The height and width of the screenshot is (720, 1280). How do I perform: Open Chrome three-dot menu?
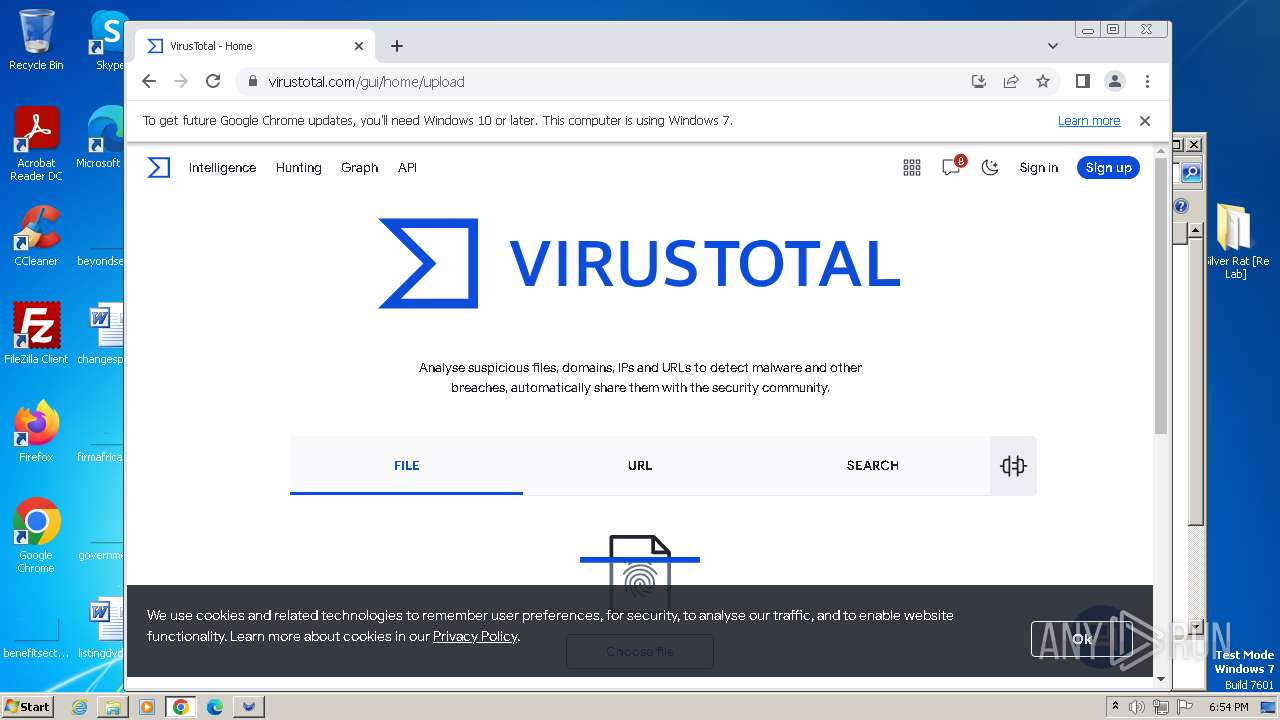[1147, 81]
